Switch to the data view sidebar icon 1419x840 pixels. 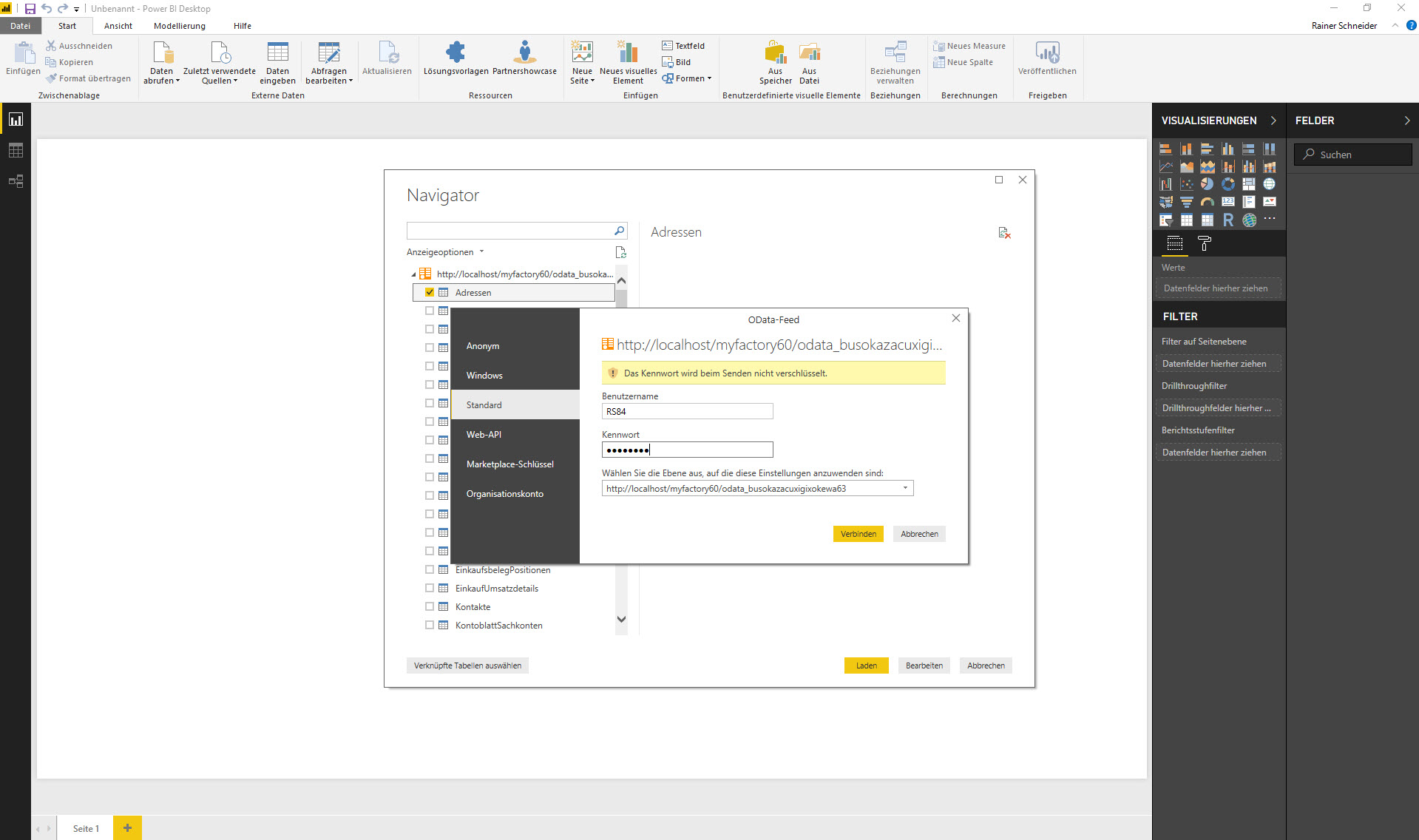(16, 151)
